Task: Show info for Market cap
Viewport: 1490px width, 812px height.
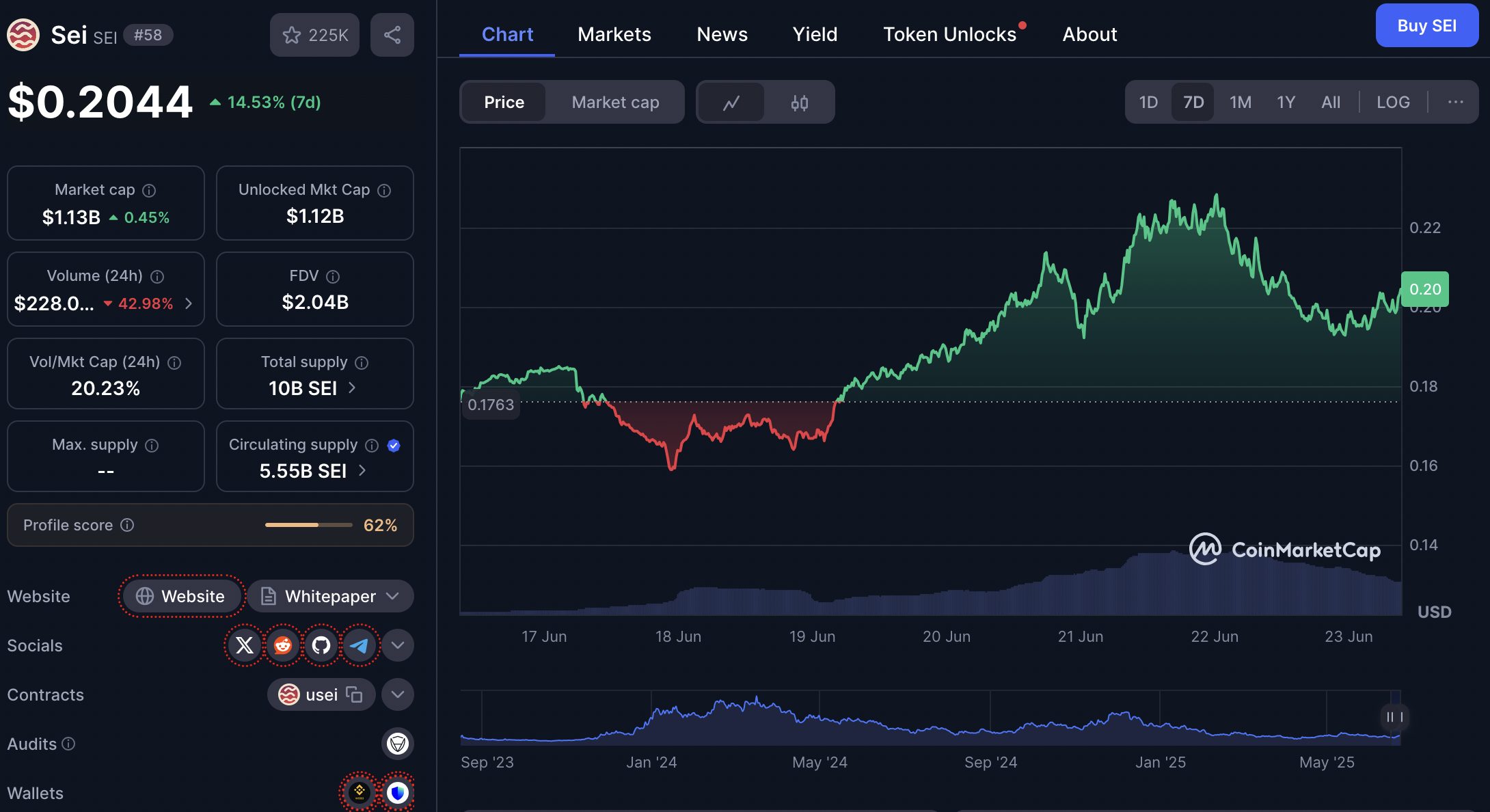Action: [149, 190]
